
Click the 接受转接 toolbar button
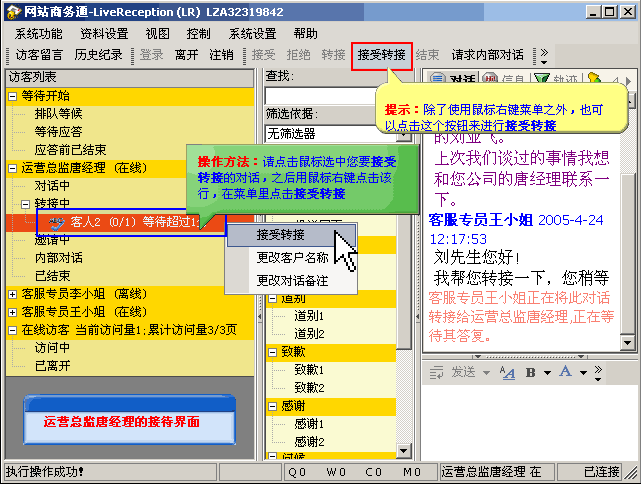tap(381, 55)
